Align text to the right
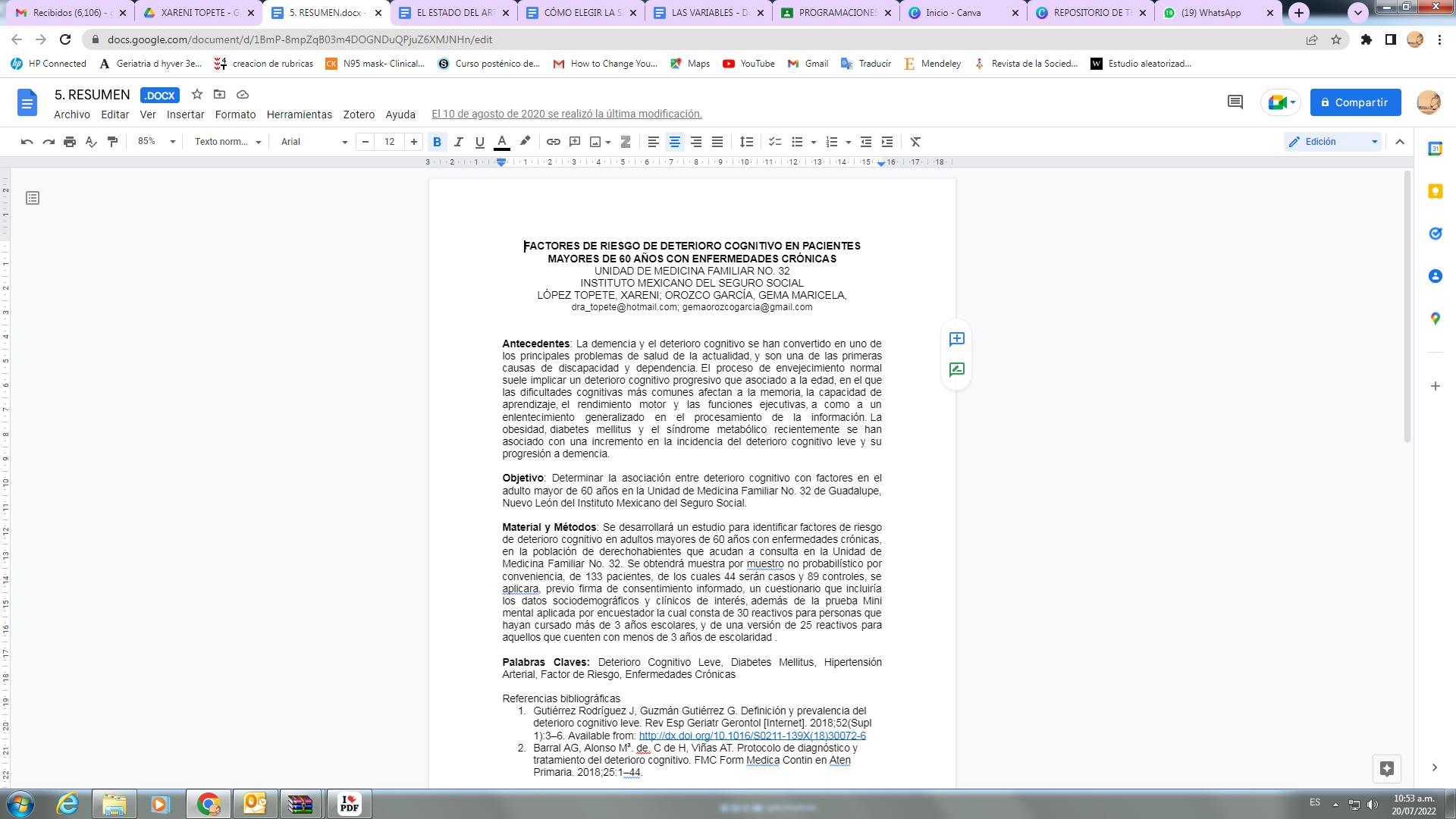Screen dimensions: 1456x819 (x=695, y=142)
